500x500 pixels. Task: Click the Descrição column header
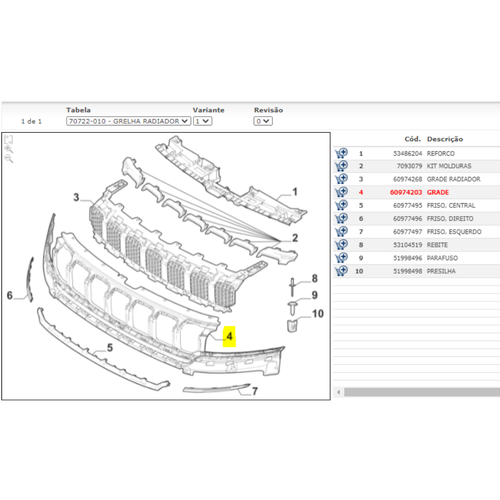pos(445,139)
